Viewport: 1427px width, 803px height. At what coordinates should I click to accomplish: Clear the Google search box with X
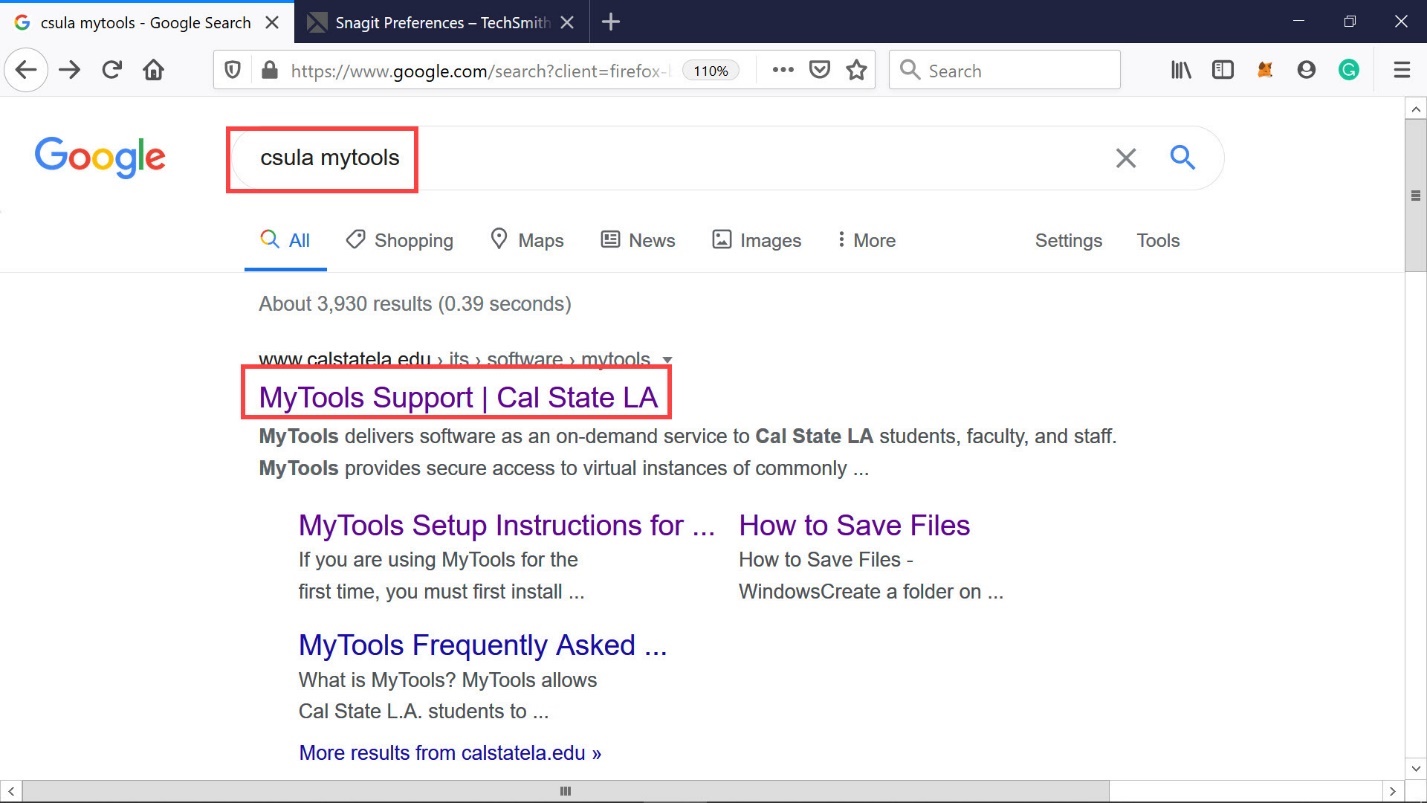pyautogui.click(x=1126, y=158)
